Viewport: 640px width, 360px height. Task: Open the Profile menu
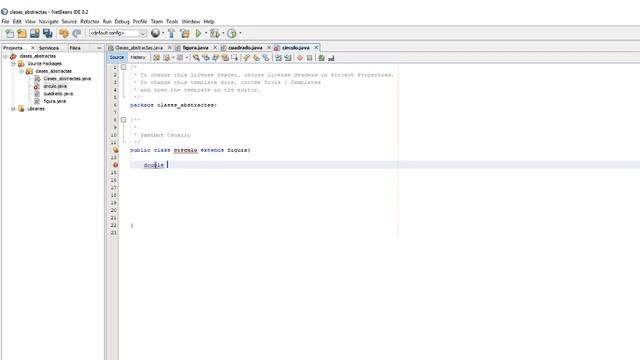140,21
